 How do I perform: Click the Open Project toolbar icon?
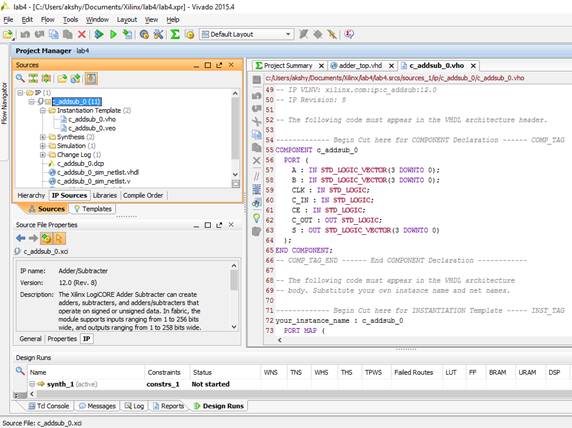click(x=8, y=35)
